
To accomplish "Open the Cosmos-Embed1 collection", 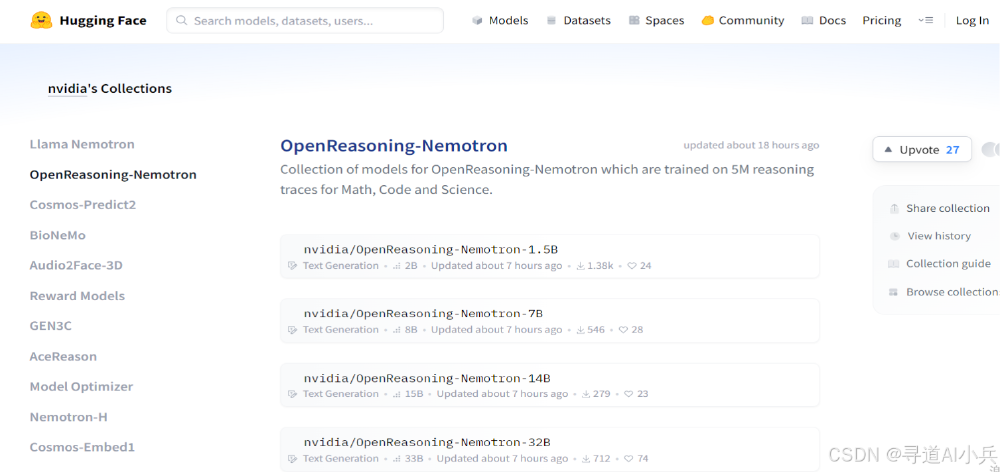I will [x=82, y=447].
